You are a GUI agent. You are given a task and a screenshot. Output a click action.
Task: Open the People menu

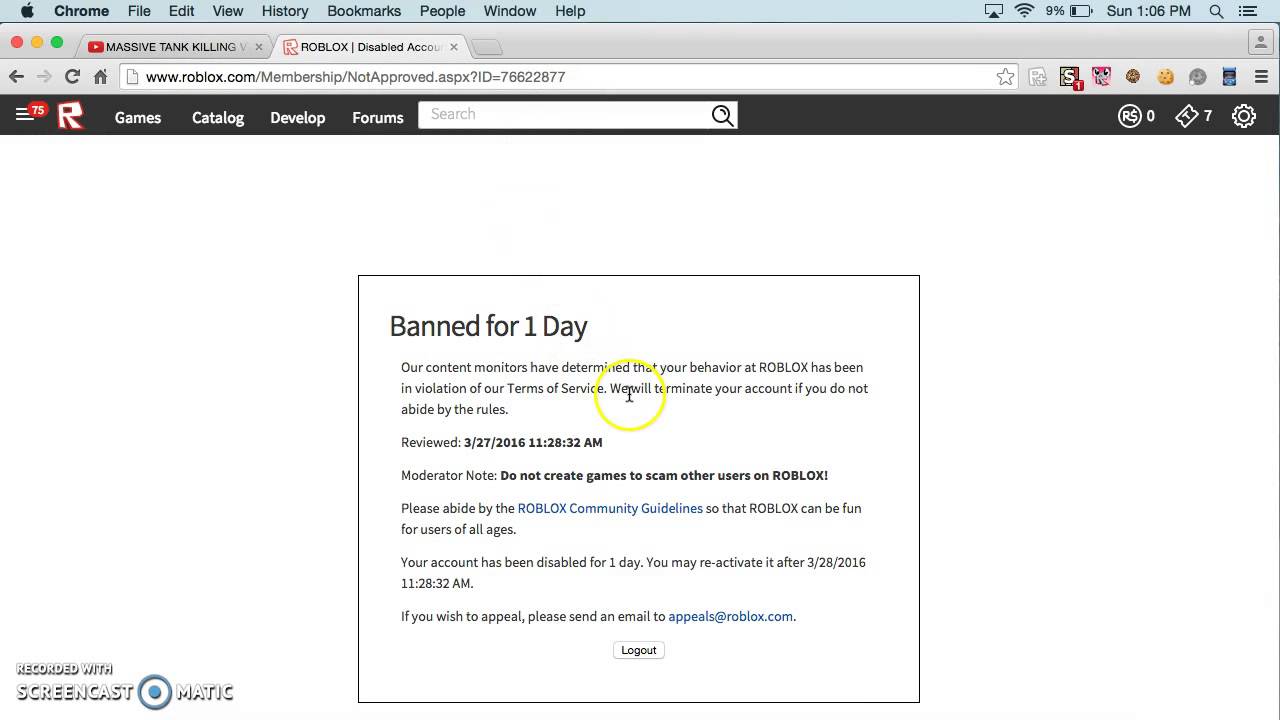(x=442, y=11)
